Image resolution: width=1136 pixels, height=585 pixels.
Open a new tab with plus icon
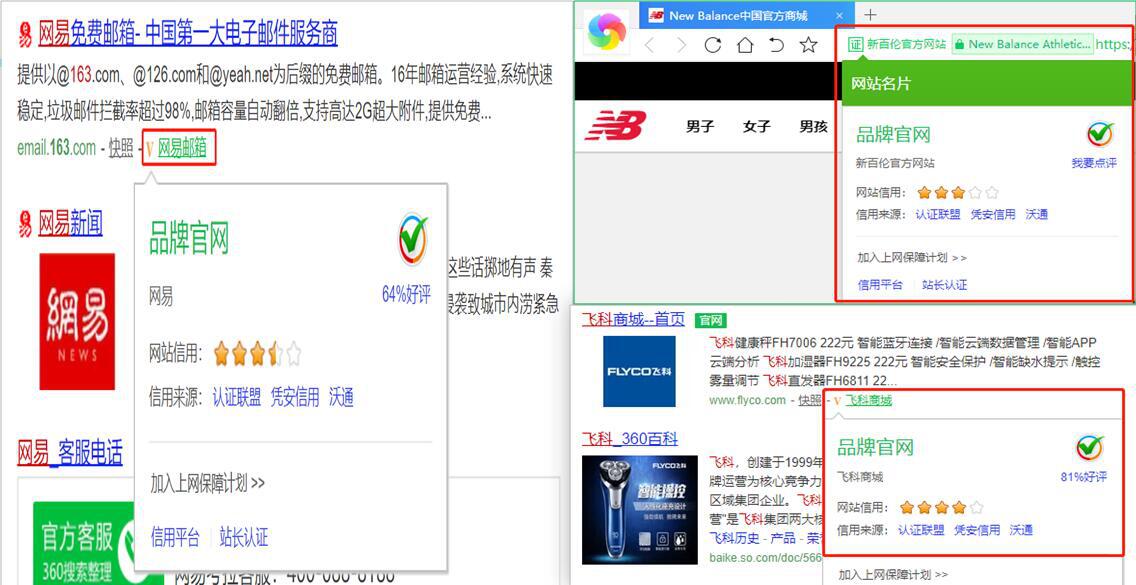870,15
